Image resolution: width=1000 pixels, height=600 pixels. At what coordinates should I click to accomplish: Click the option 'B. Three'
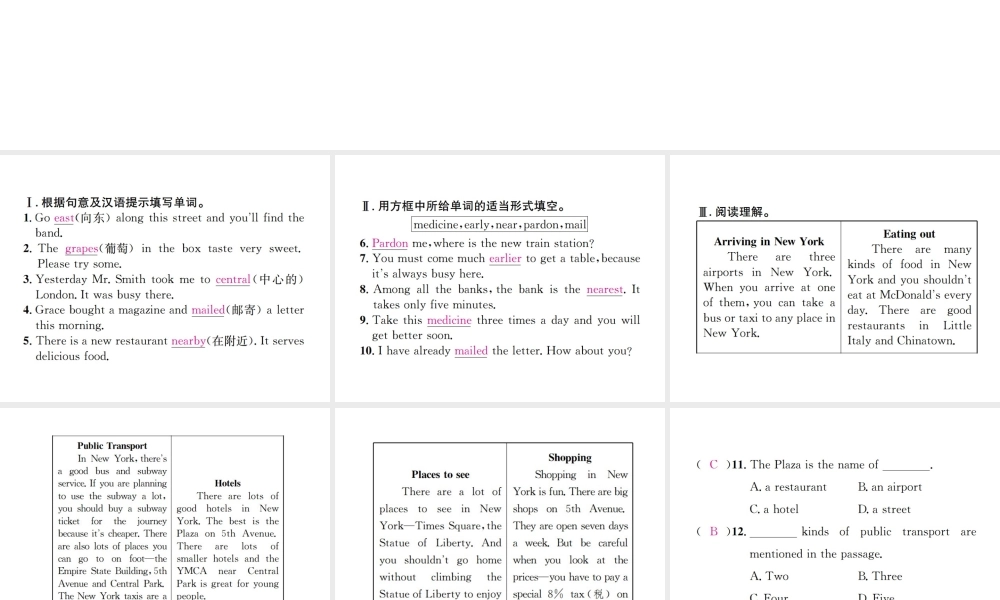coord(879,576)
